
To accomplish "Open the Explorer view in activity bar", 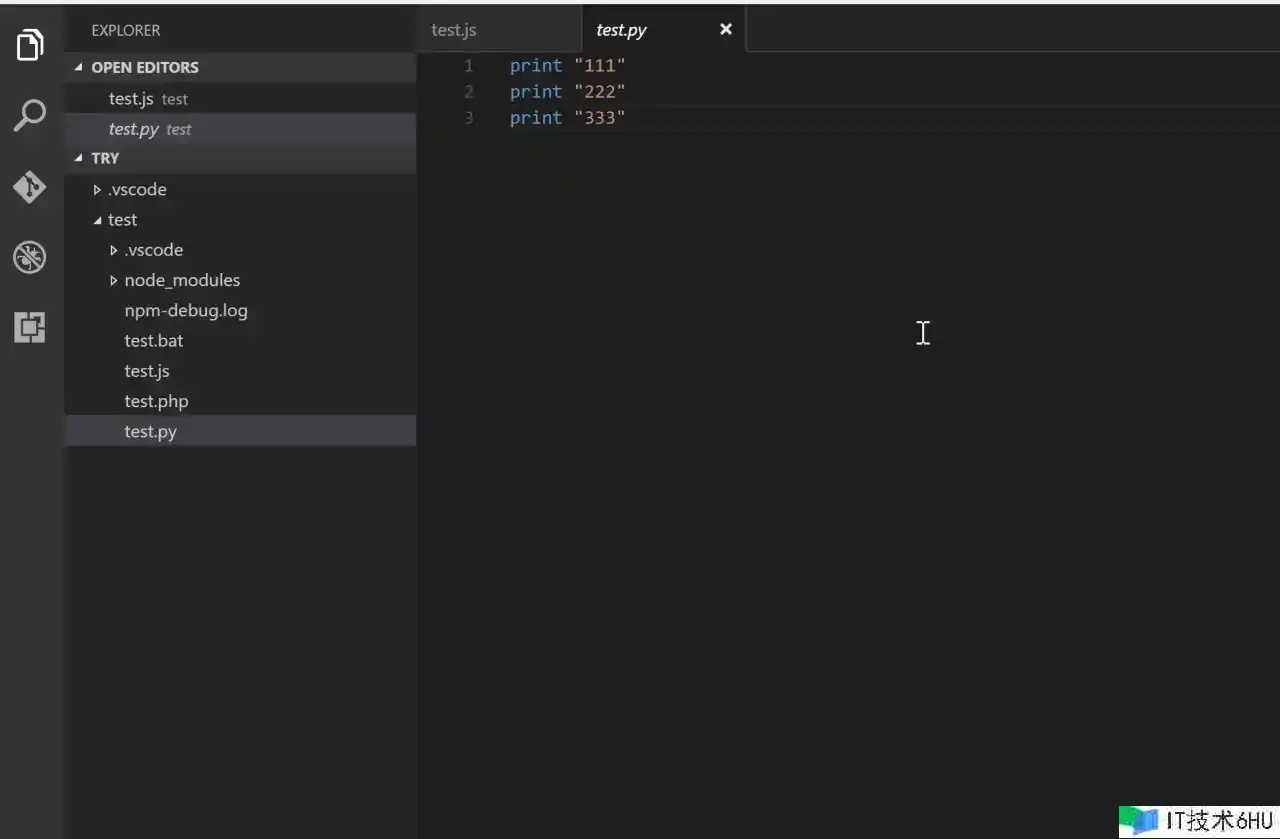I will pyautogui.click(x=30, y=45).
